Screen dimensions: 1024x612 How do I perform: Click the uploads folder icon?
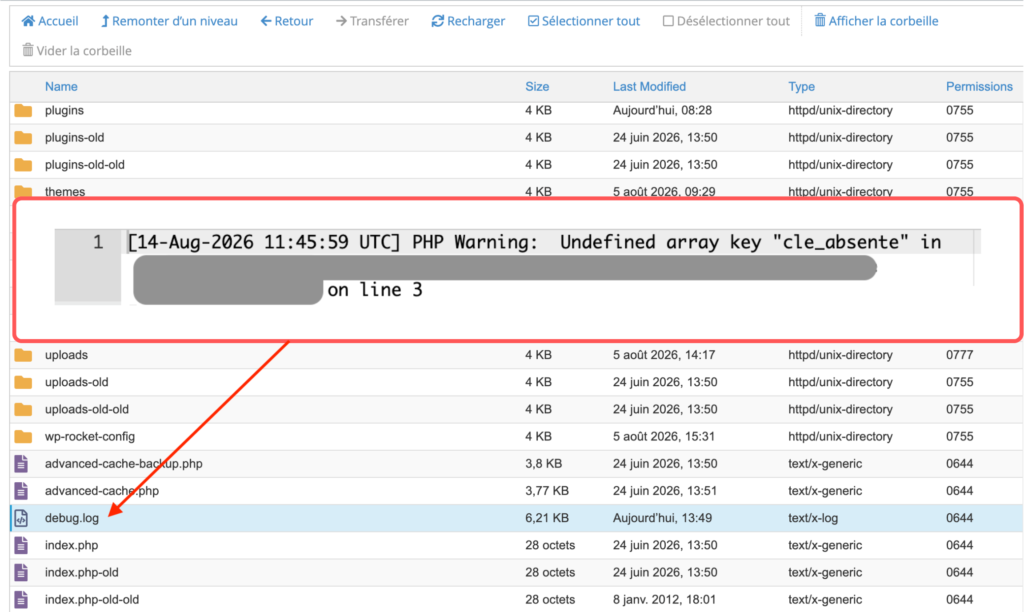23,355
